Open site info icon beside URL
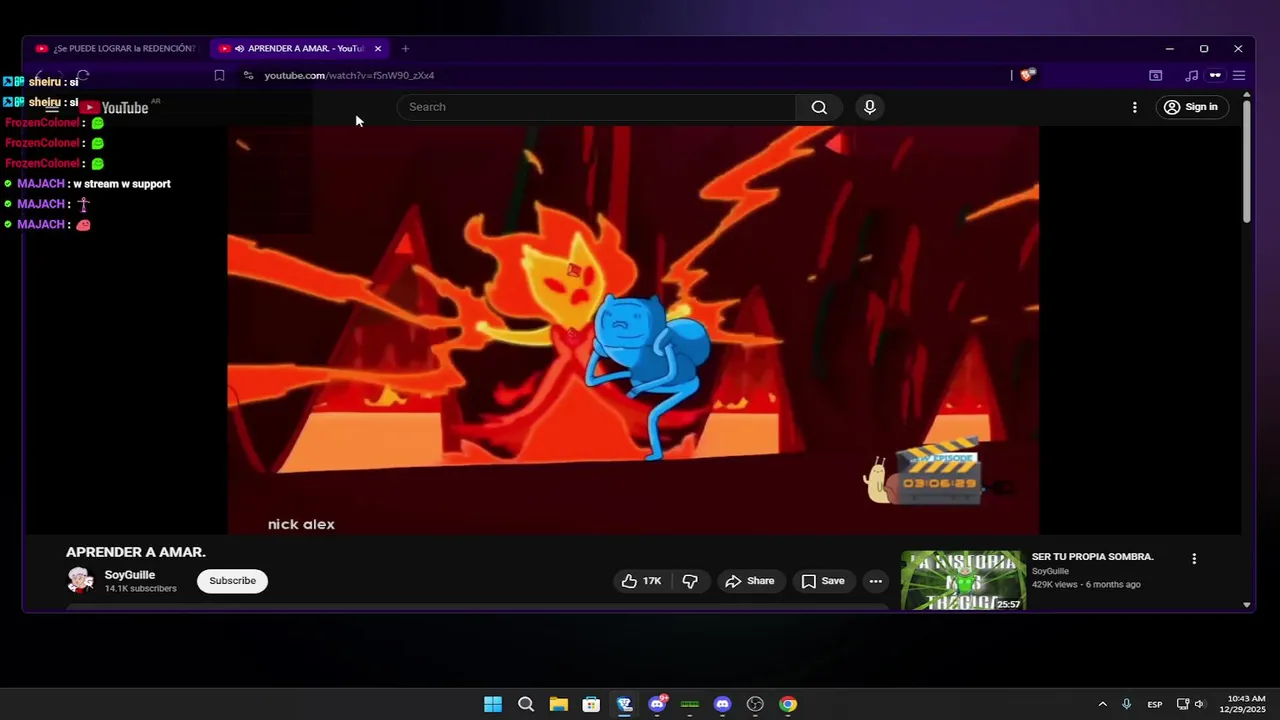Image resolution: width=1280 pixels, height=720 pixels. [x=248, y=75]
